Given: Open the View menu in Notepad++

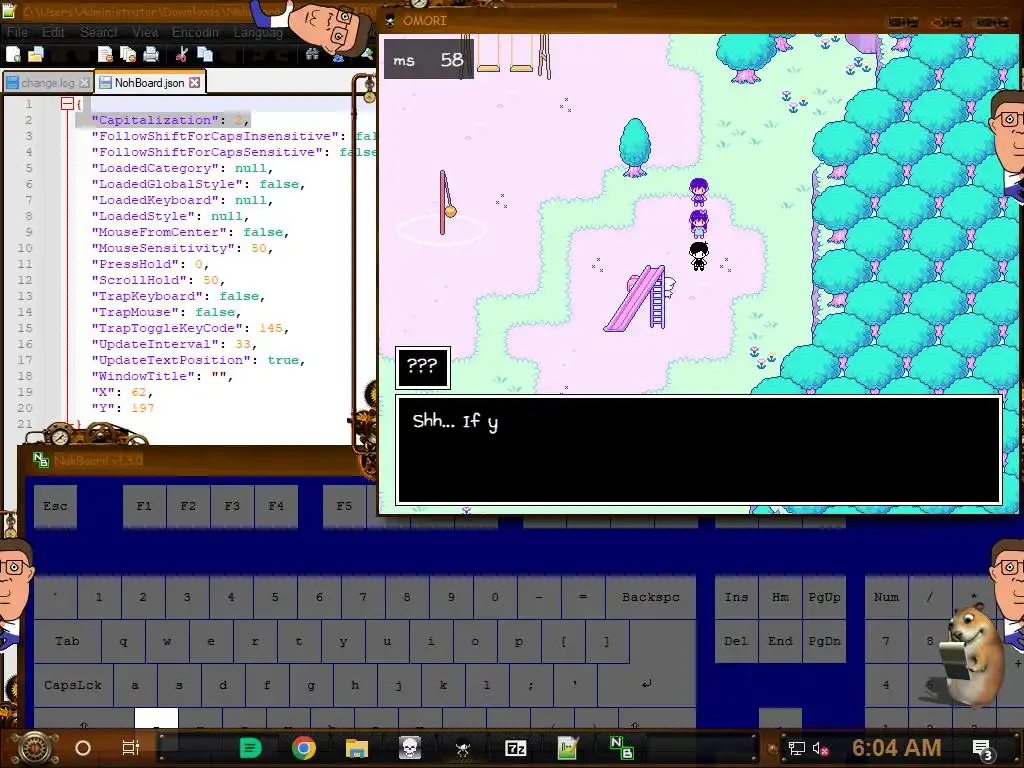Looking at the screenshot, I should click(145, 32).
